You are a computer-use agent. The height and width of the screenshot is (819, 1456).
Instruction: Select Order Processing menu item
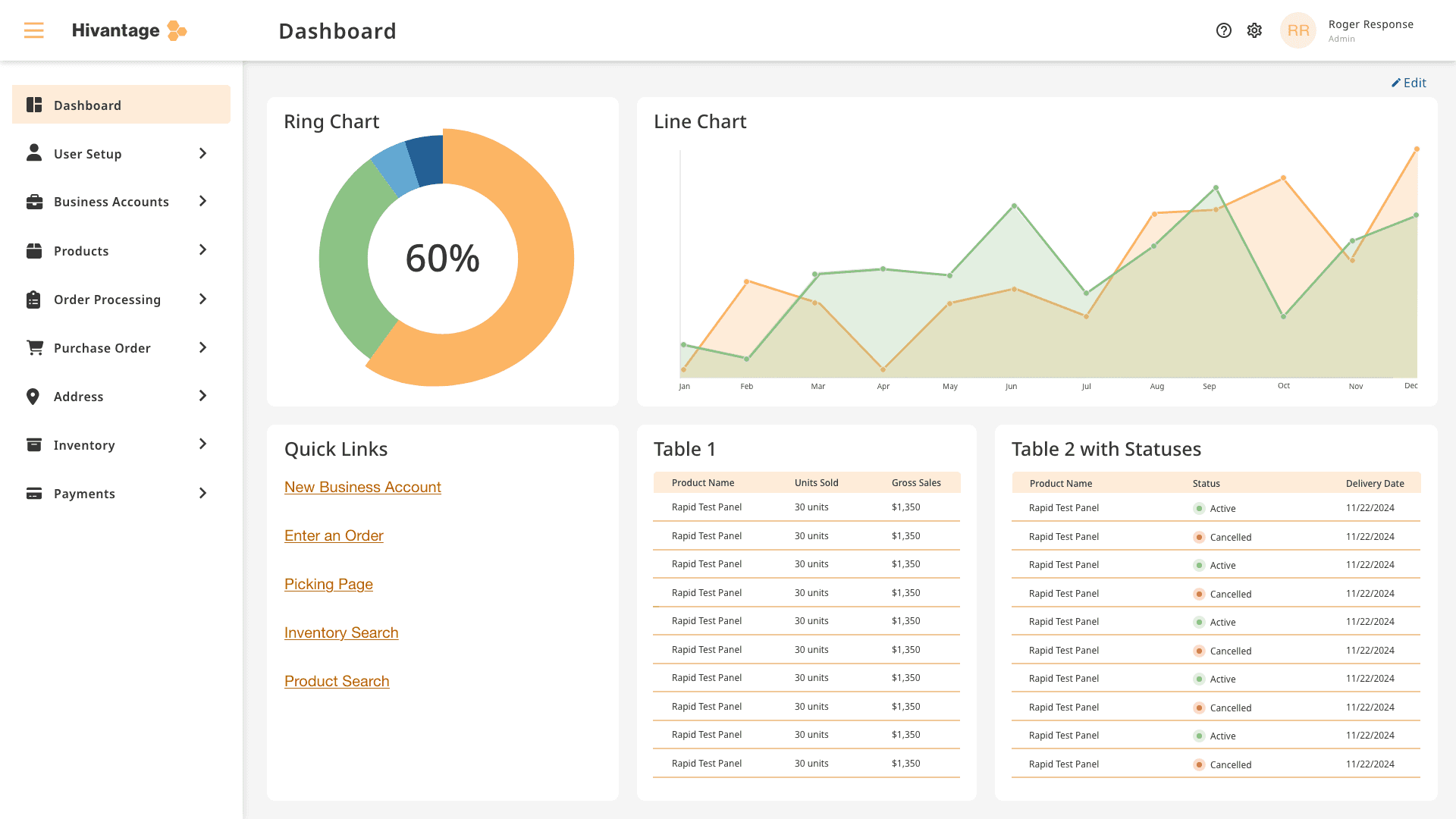click(107, 300)
